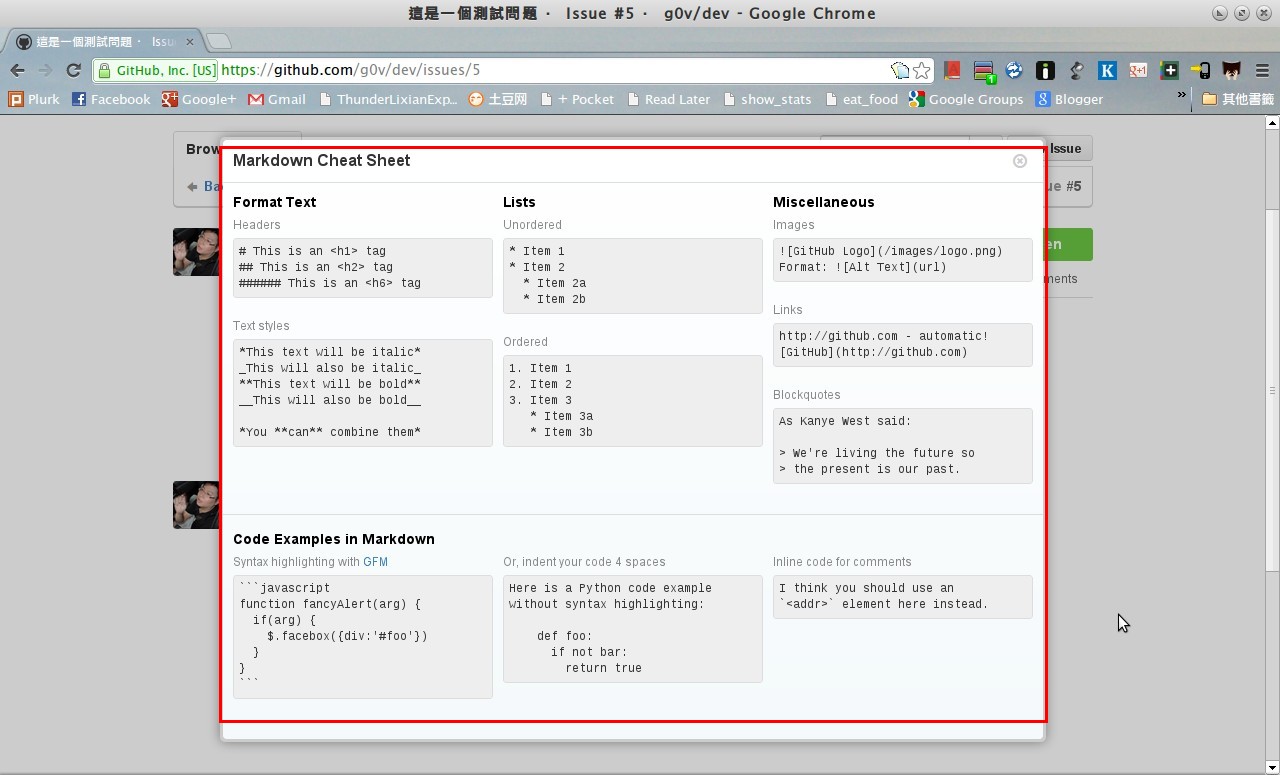Click the desk lamp extension icon

(1076, 70)
